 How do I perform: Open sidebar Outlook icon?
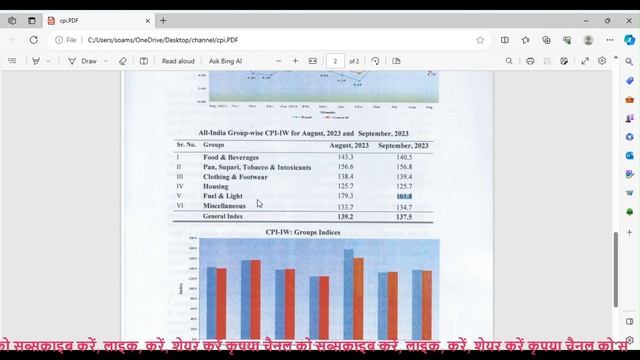click(x=629, y=156)
